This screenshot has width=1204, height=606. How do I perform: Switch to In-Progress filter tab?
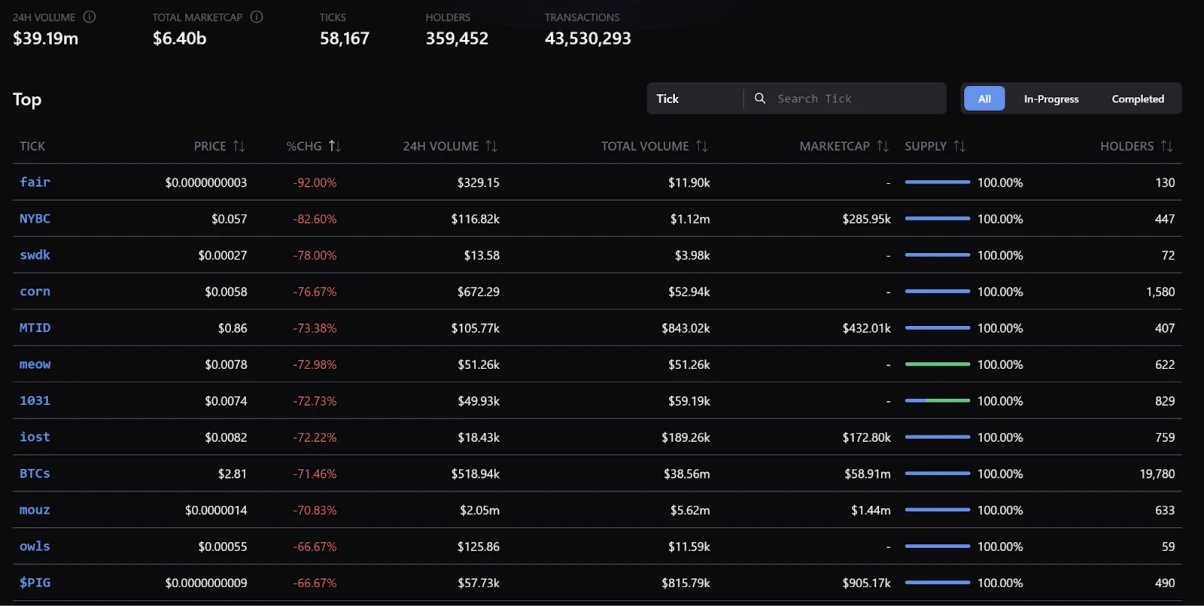1051,99
